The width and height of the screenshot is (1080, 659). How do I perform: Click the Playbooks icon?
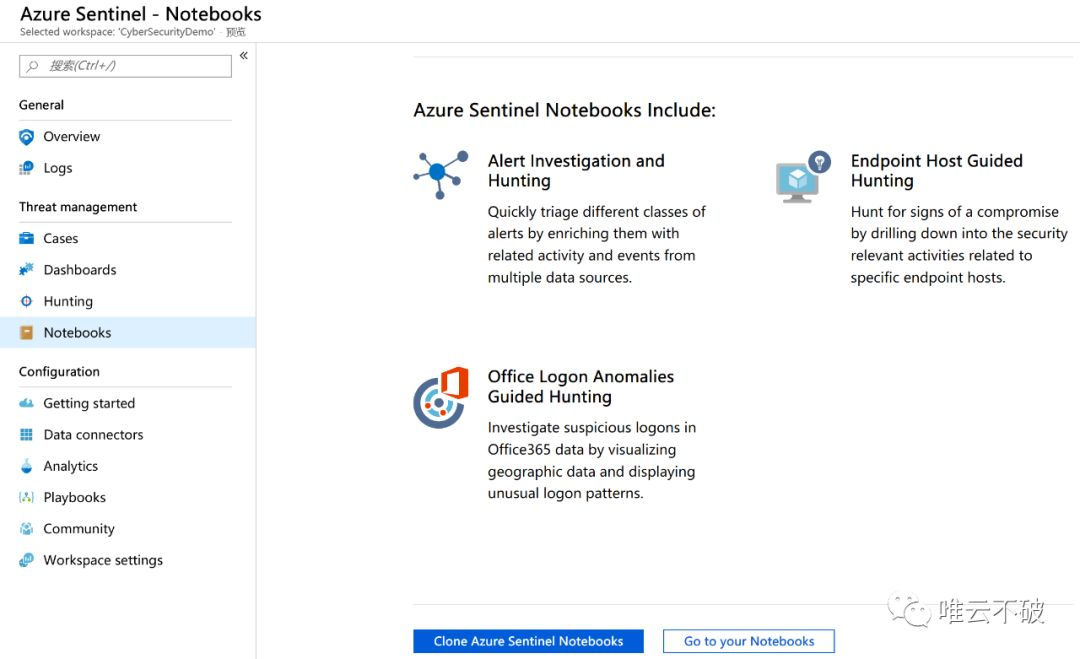pos(26,497)
